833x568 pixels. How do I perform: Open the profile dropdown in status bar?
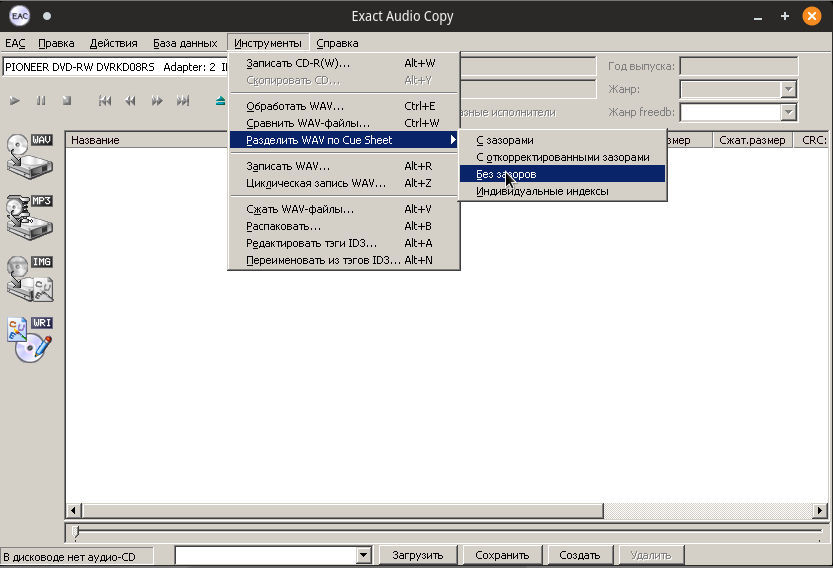[x=363, y=556]
